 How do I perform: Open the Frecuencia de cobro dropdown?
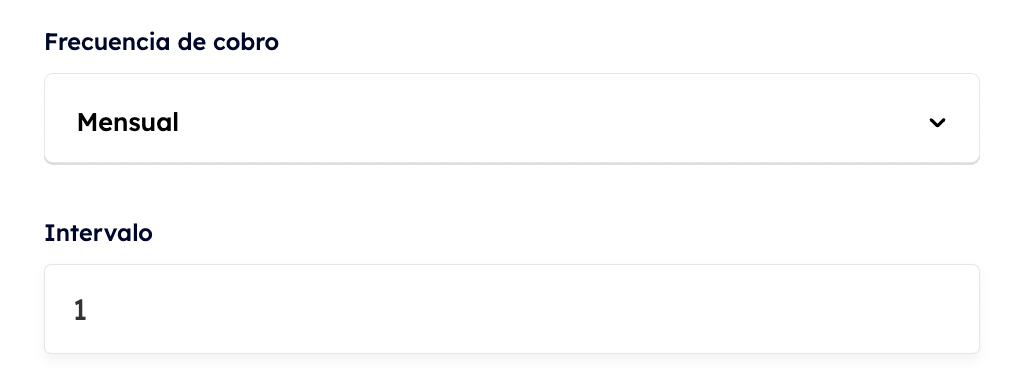click(512, 119)
